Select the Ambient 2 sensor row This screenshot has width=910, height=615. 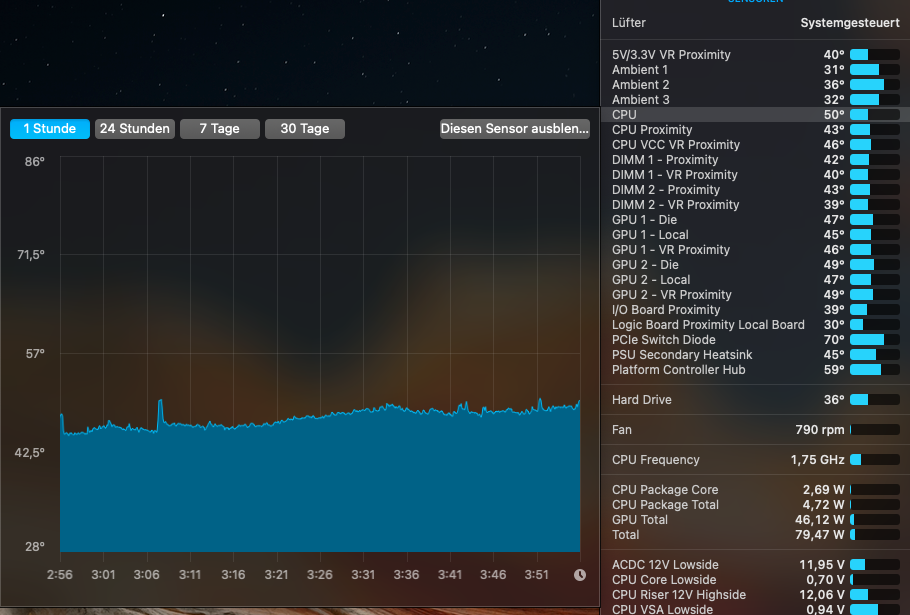756,85
